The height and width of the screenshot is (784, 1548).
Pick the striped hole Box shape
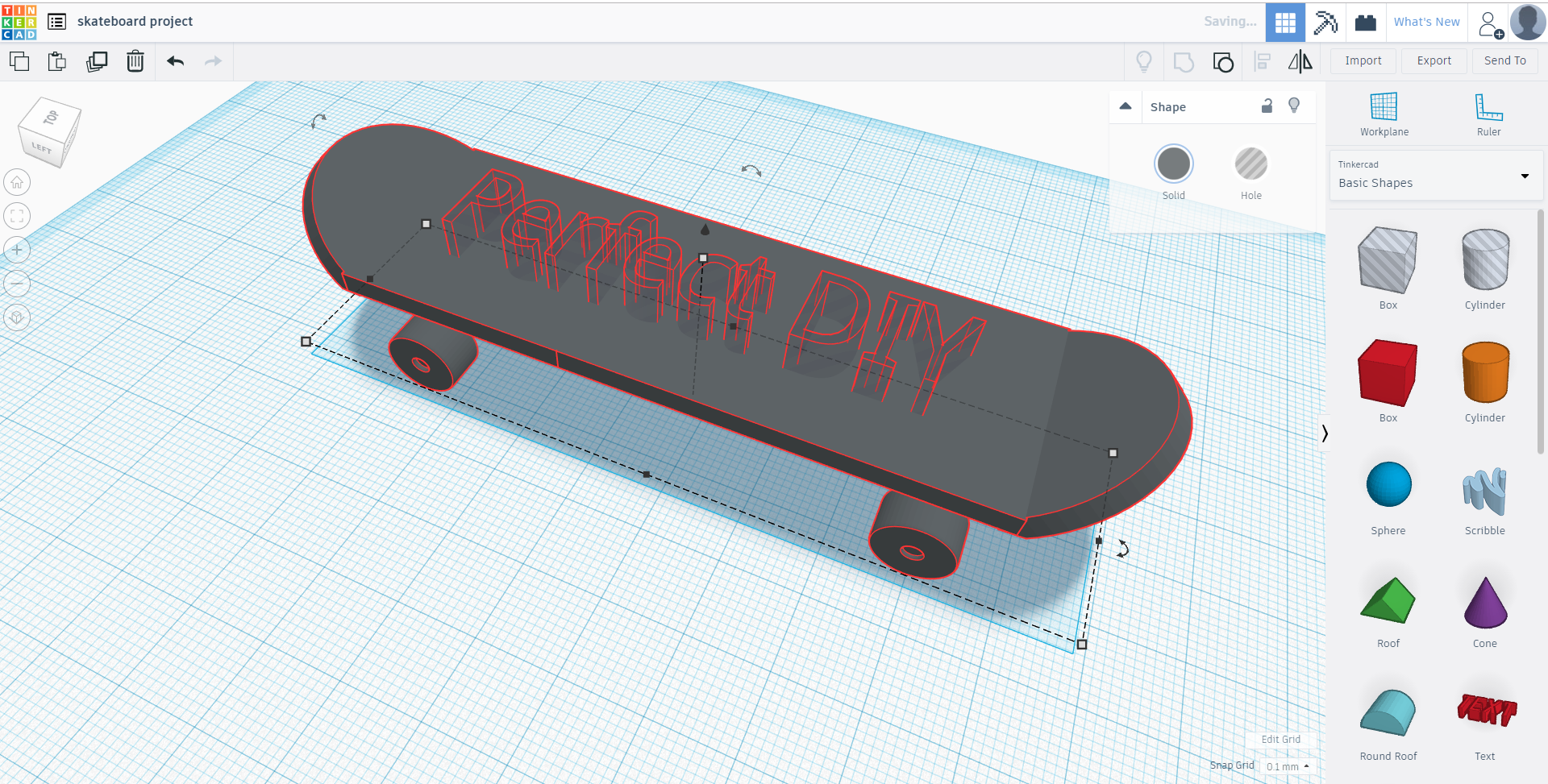1388,260
